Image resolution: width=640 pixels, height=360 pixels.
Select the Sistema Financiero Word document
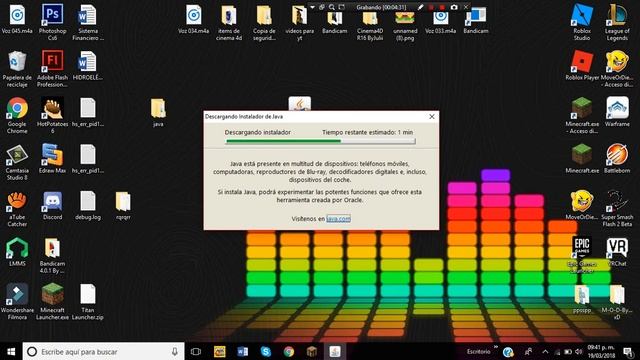88,21
